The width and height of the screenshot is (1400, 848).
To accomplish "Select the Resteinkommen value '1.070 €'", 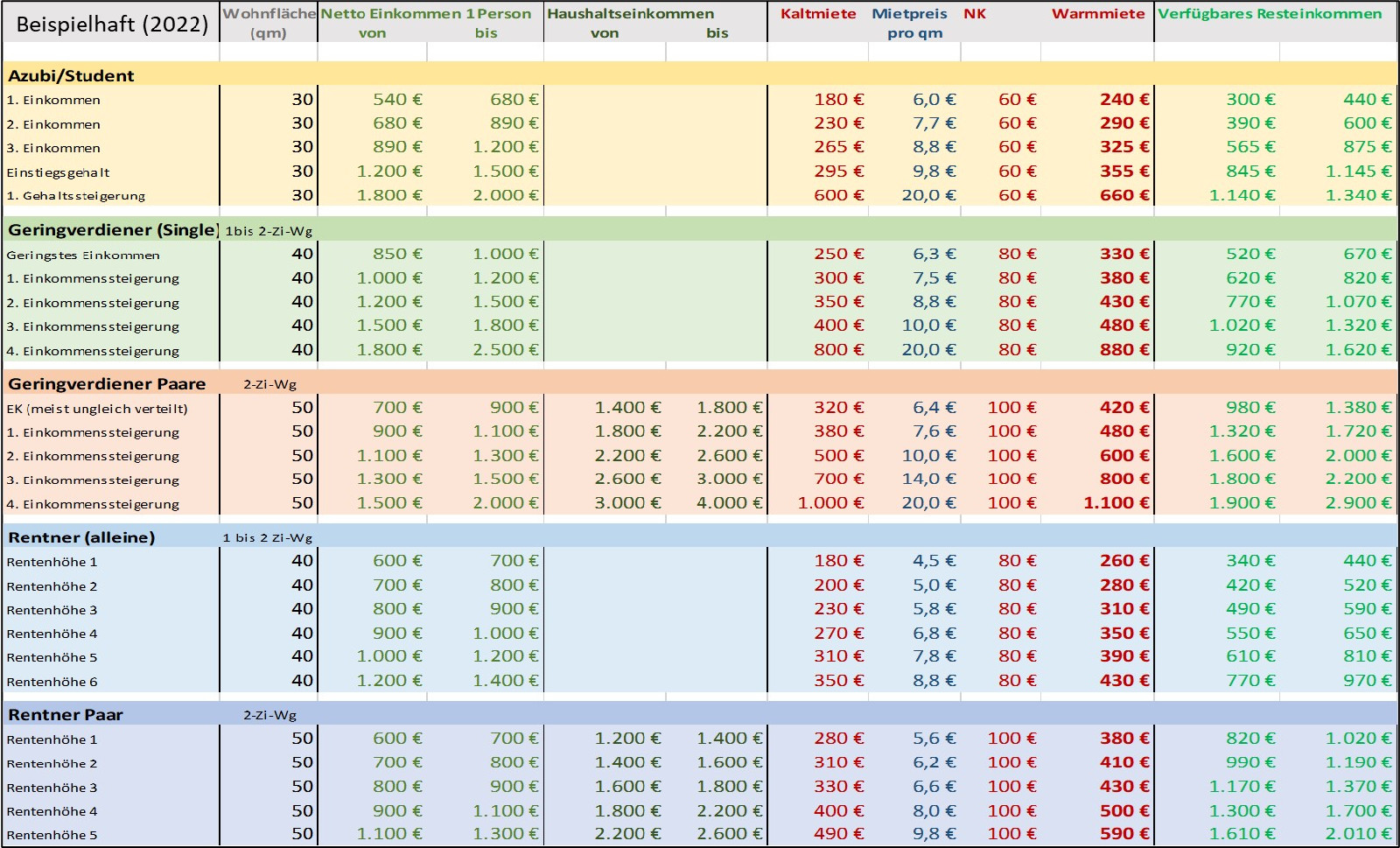I will (x=1358, y=302).
